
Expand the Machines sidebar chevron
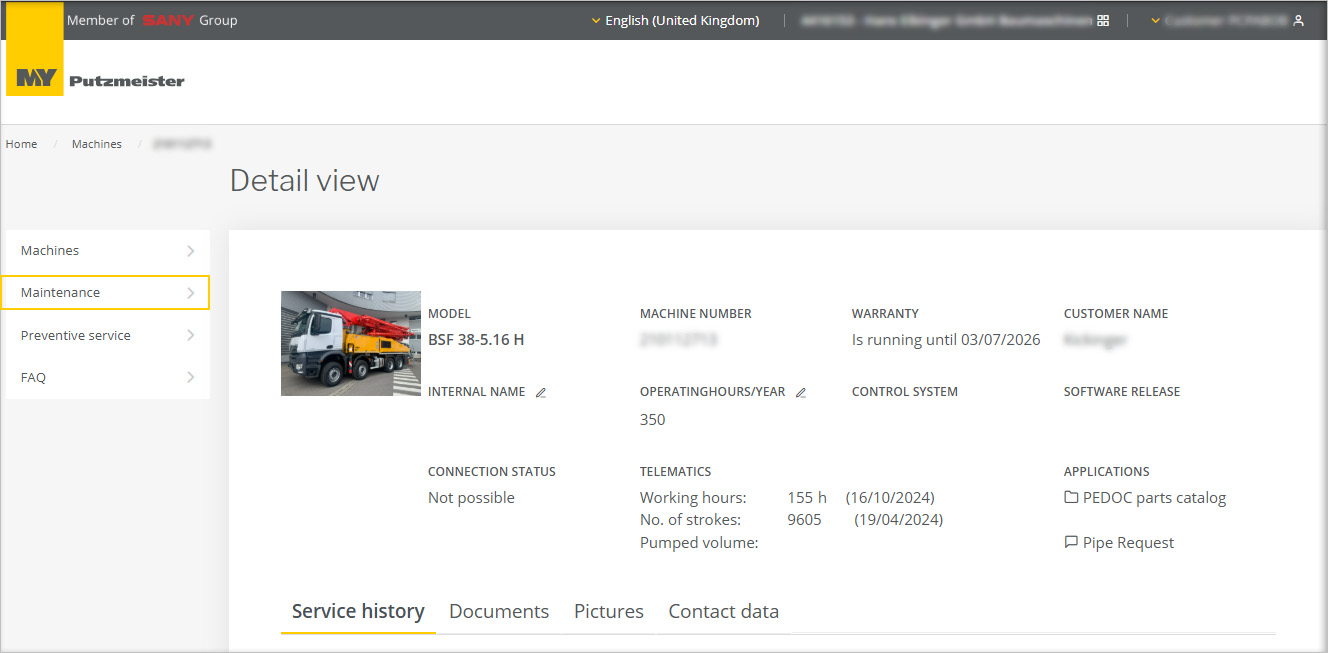pyautogui.click(x=190, y=251)
